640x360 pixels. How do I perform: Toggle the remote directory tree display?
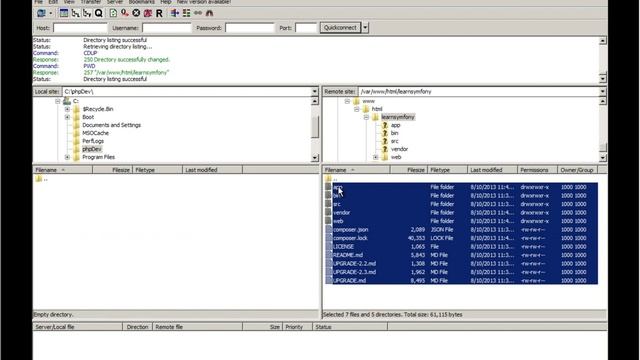tap(87, 13)
